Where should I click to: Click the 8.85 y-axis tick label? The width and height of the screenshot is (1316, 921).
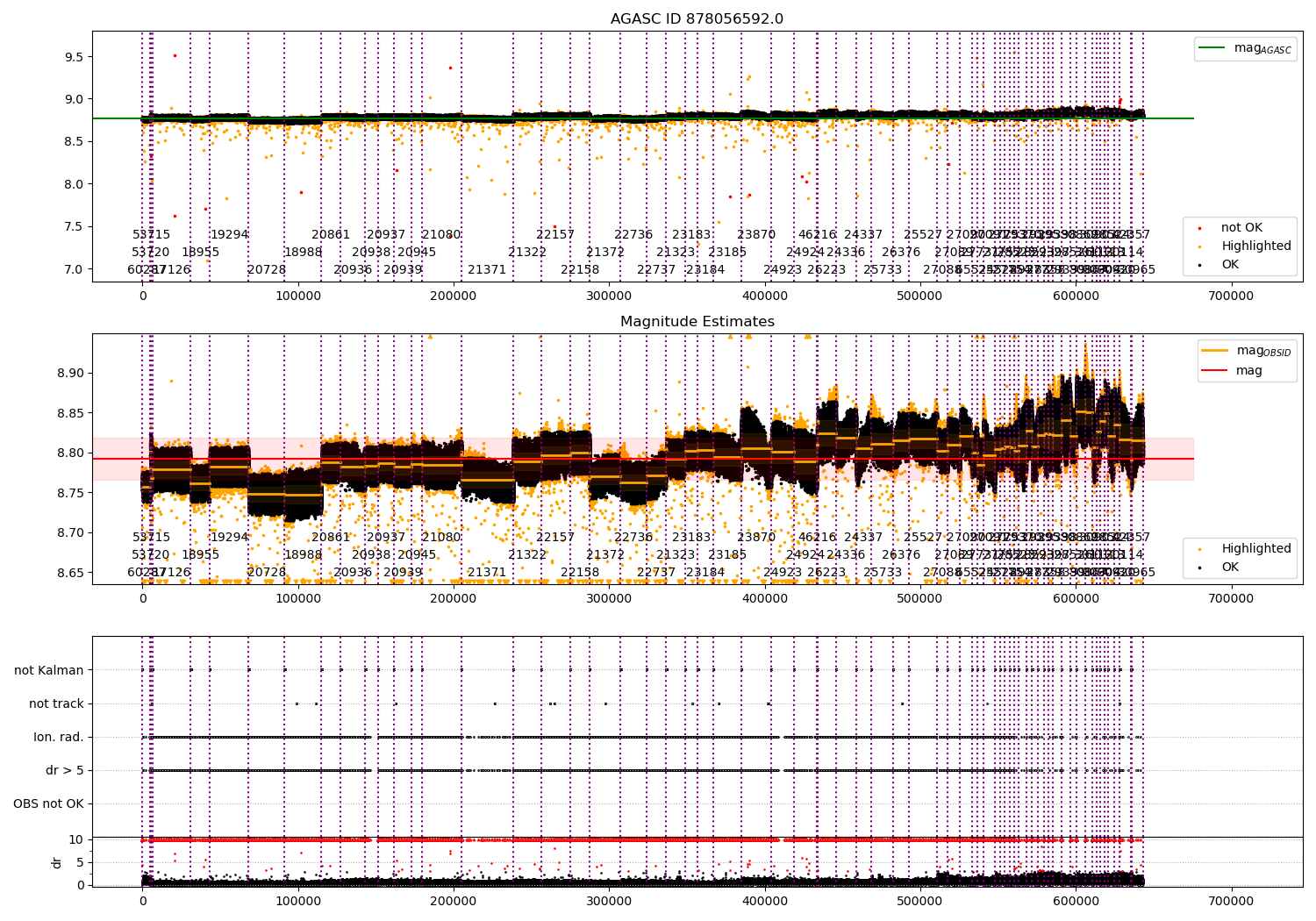click(70, 414)
